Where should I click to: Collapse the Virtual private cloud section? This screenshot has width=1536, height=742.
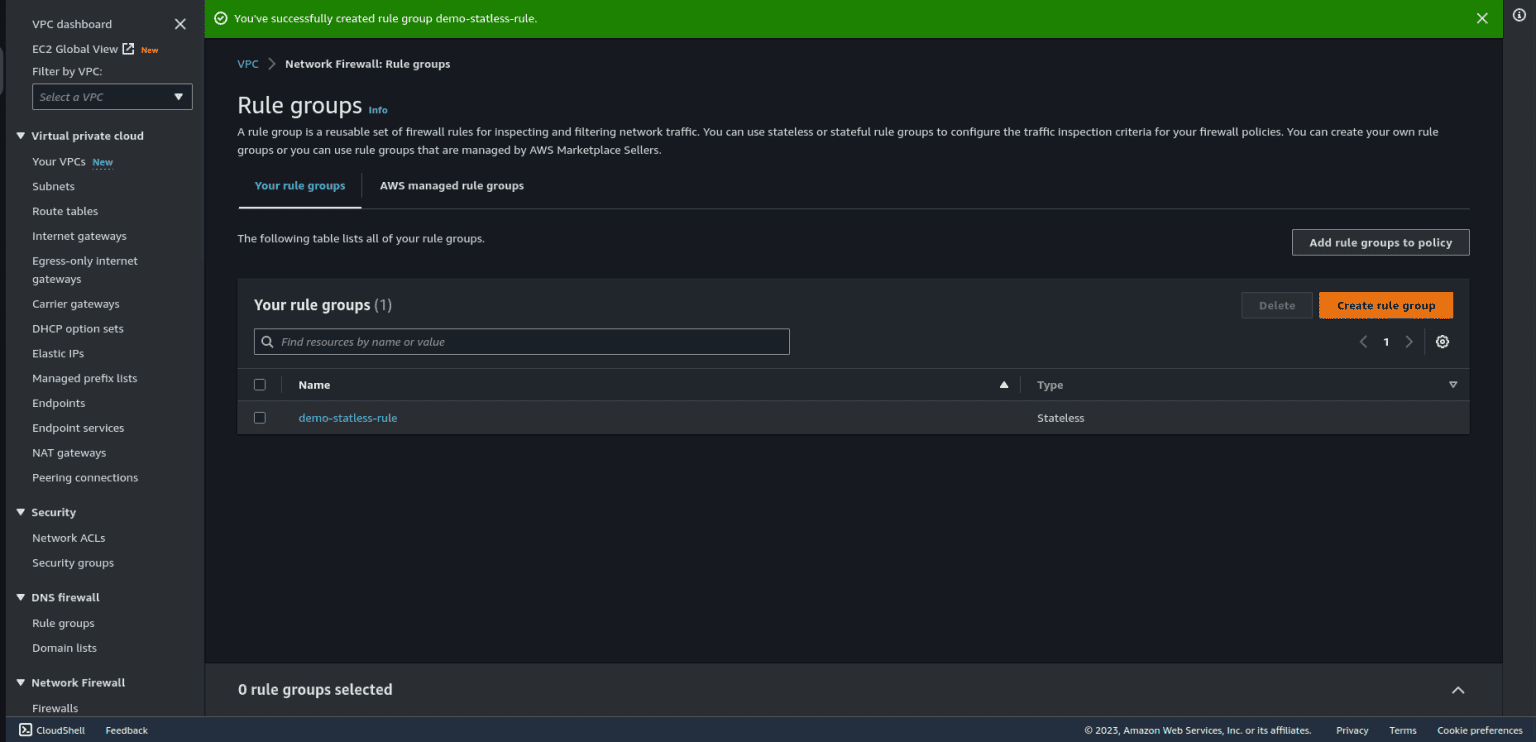click(x=21, y=136)
